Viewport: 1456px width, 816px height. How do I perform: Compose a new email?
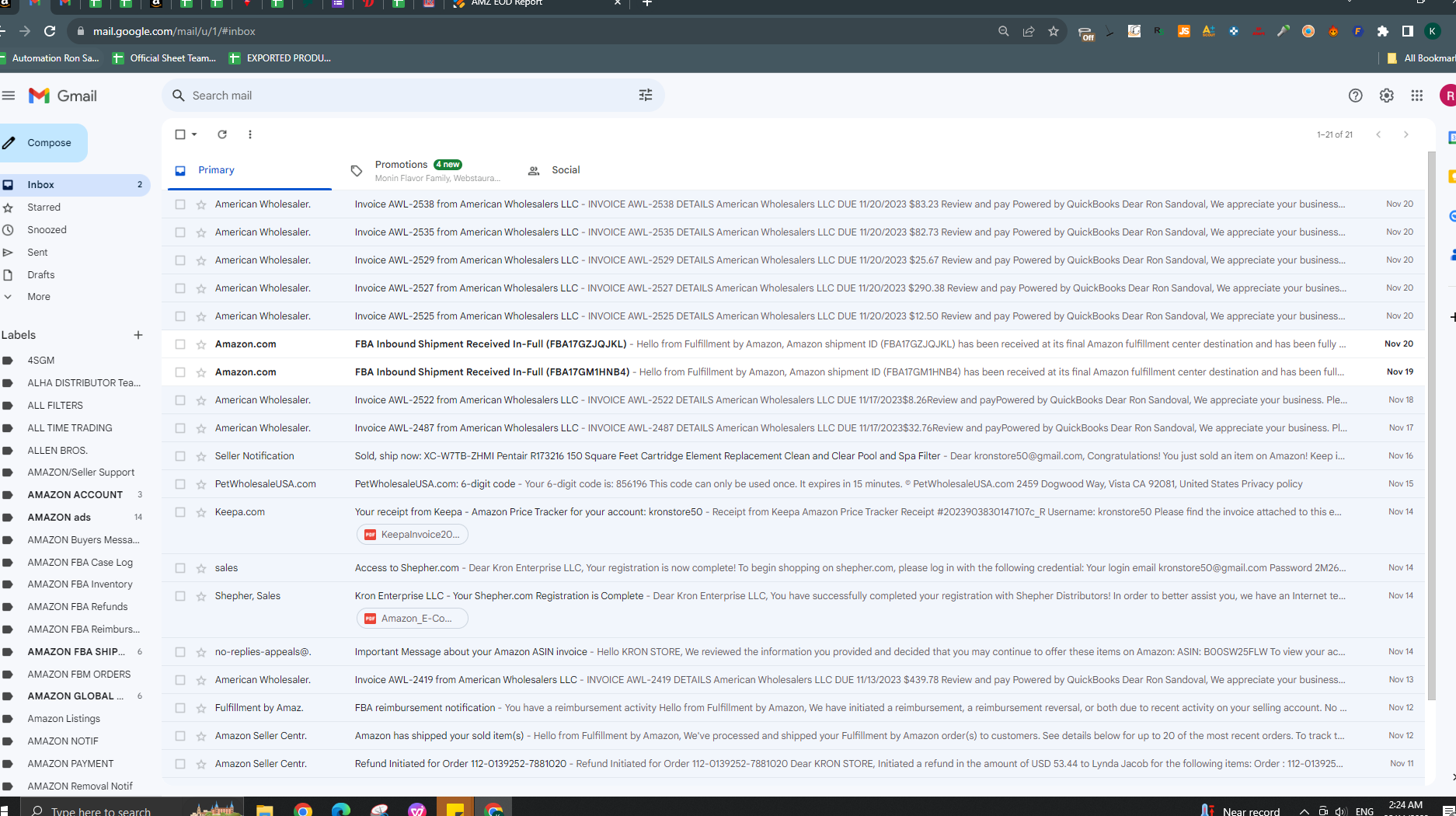point(43,143)
